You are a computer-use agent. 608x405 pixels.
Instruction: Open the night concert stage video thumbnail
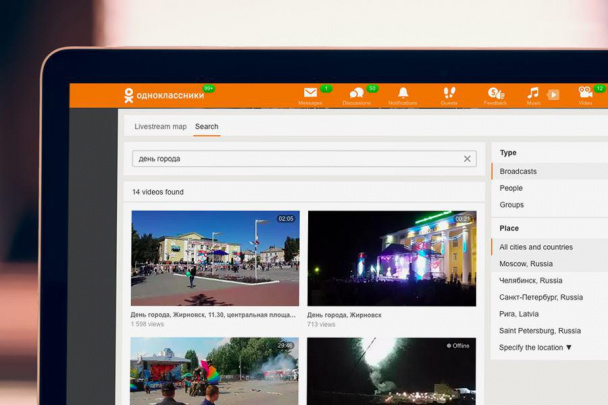[391, 257]
